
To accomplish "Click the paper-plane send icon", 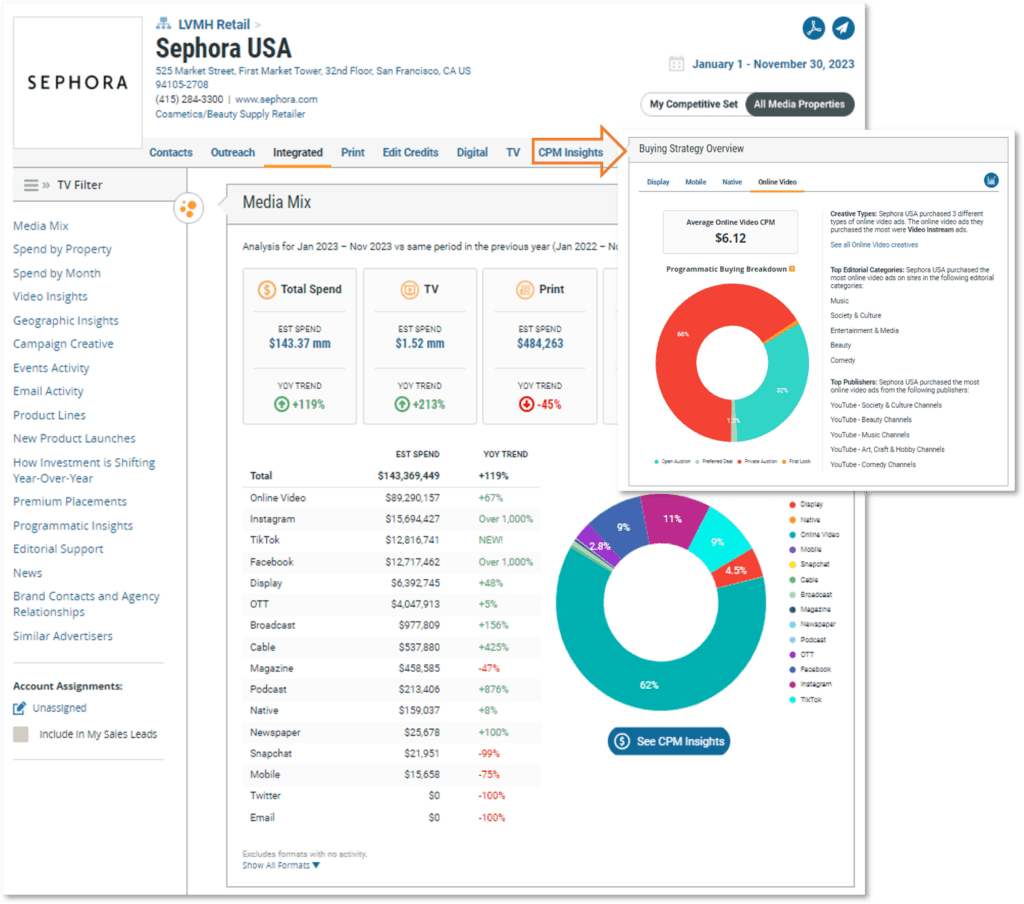I will 843,28.
